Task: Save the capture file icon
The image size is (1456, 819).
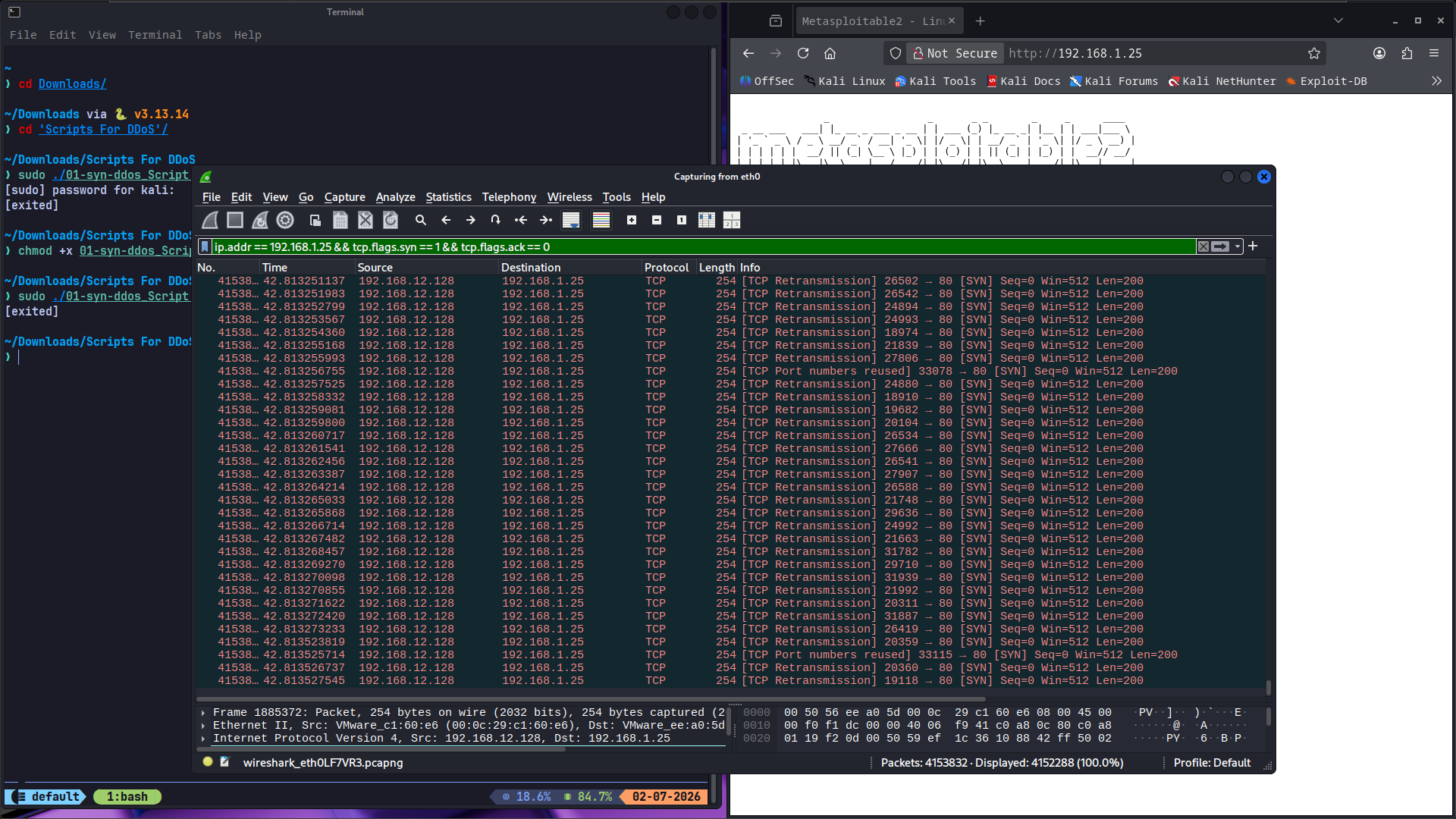Action: [340, 220]
